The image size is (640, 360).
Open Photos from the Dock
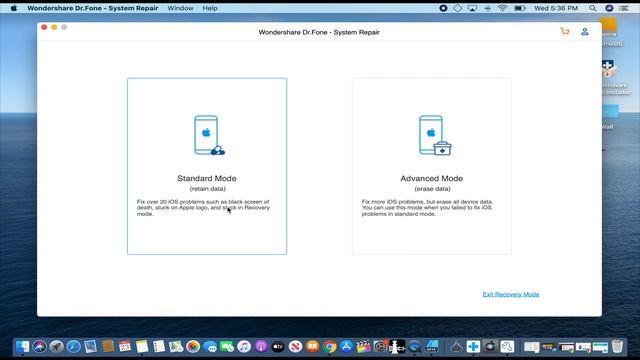pyautogui.click(x=193, y=347)
